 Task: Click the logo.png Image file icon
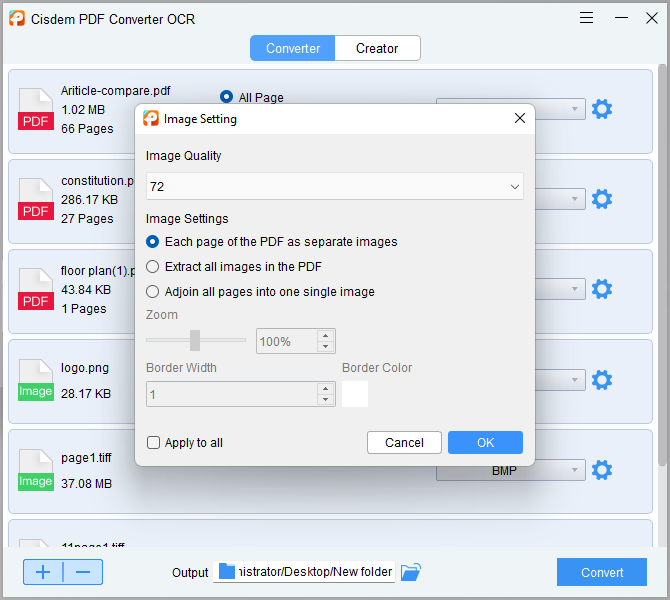[x=36, y=380]
